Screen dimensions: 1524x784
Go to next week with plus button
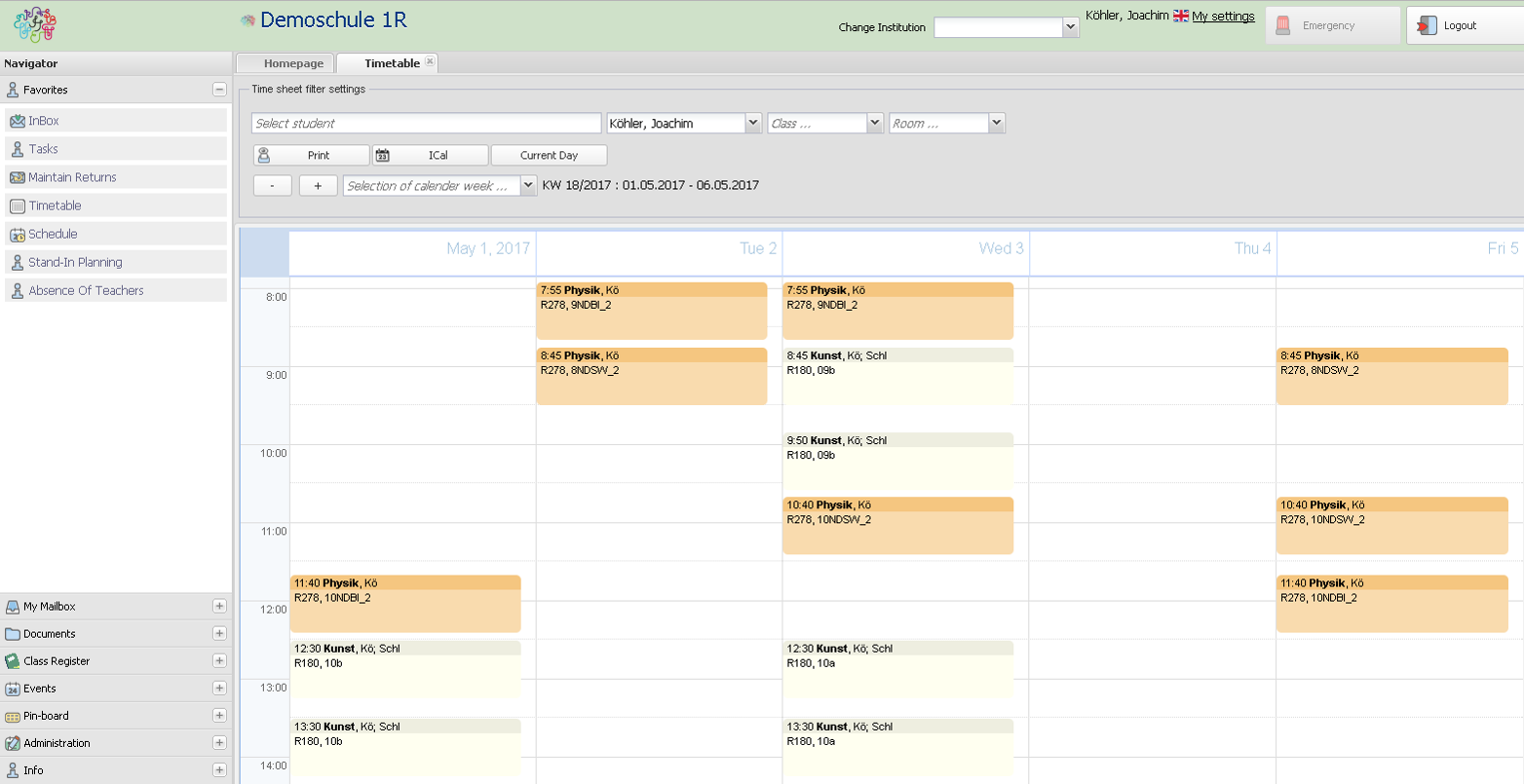pos(318,185)
